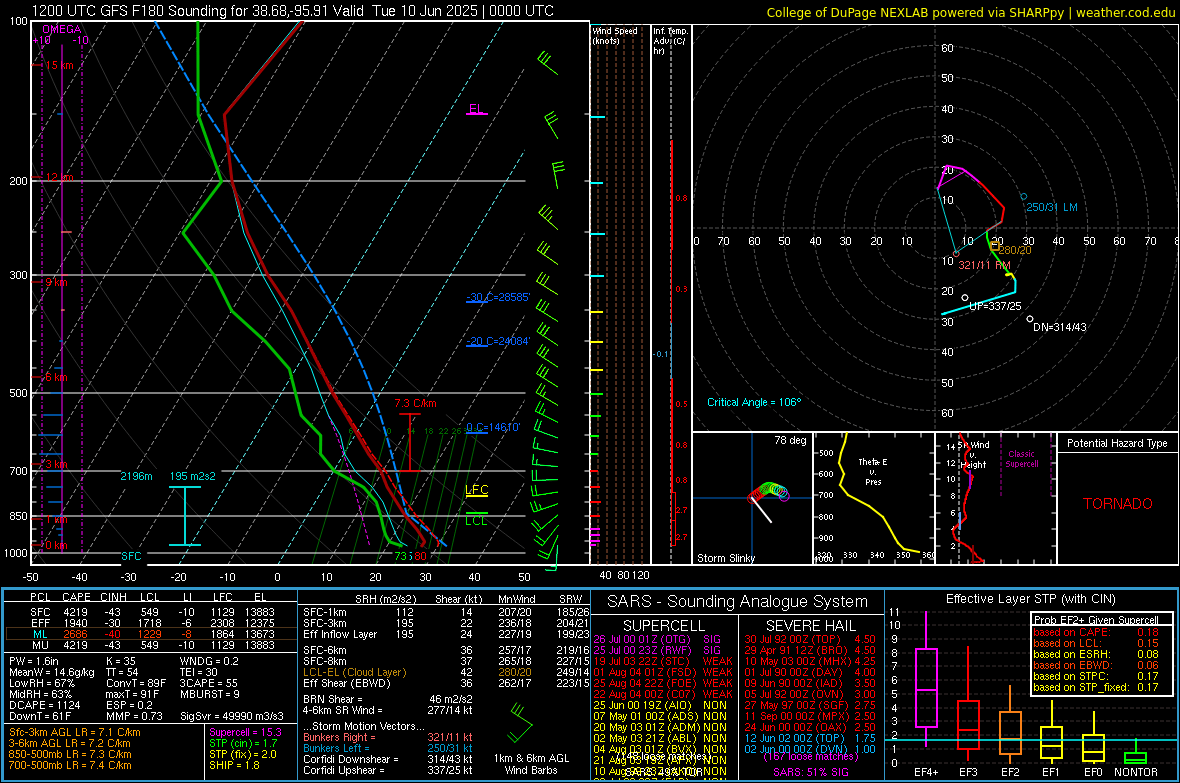Click the DN=314/43 Corfidi marker label
Screen dimensions: 1180x783
click(x=1060, y=327)
